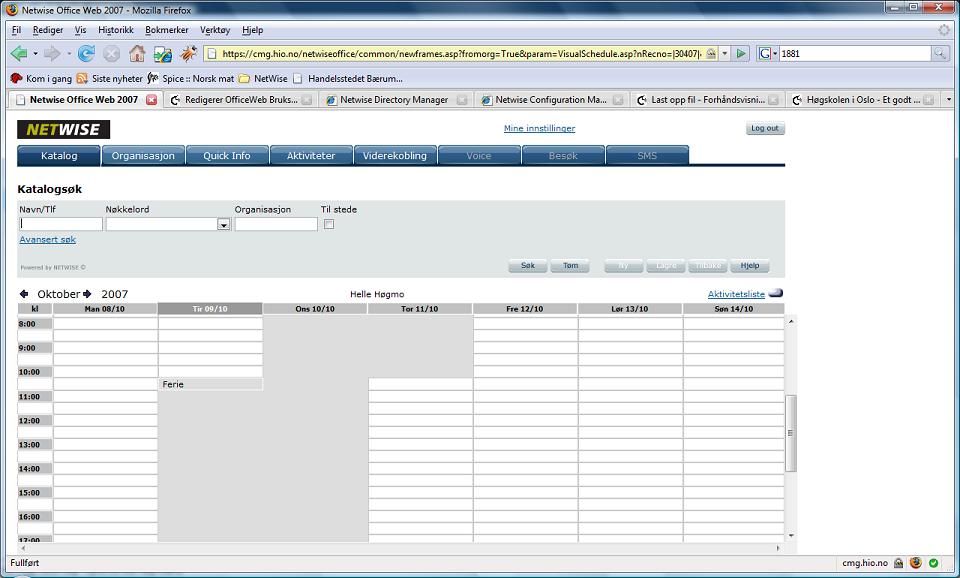Switch to the Katalog tab
Viewport: 960px width, 578px height.
[59, 156]
